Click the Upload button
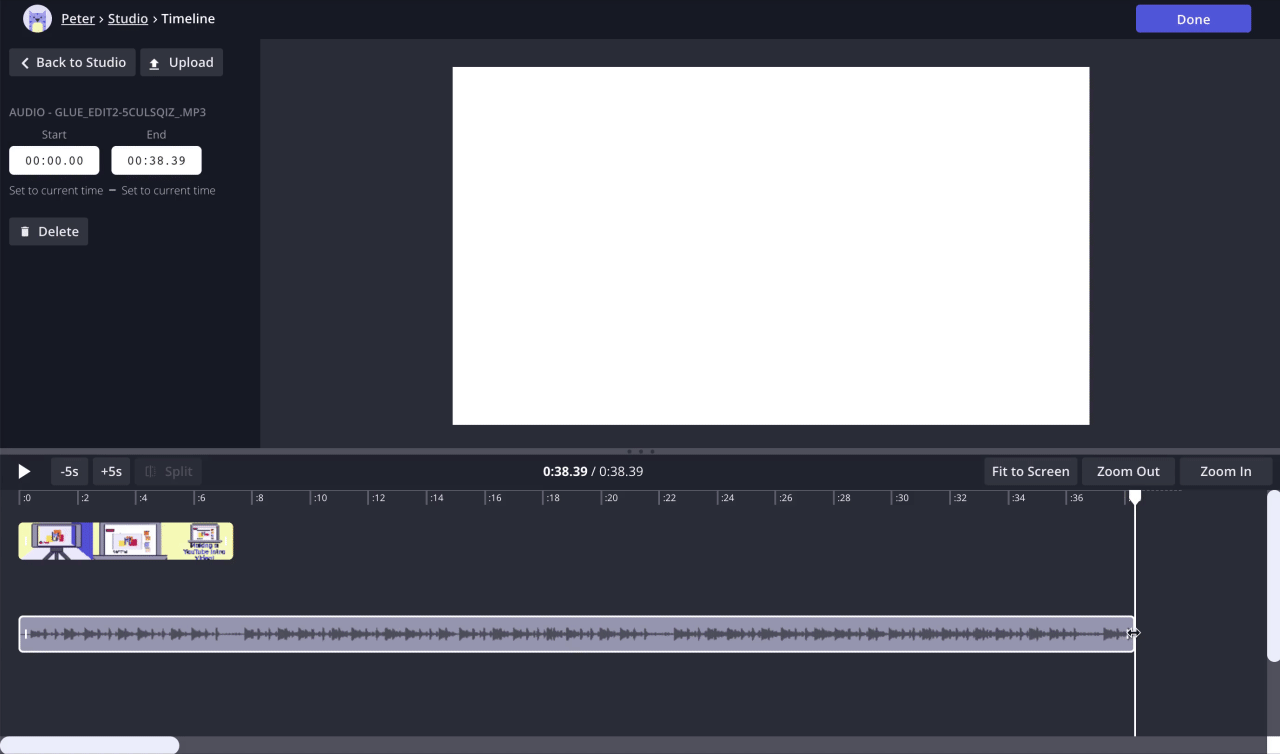 pos(181,62)
